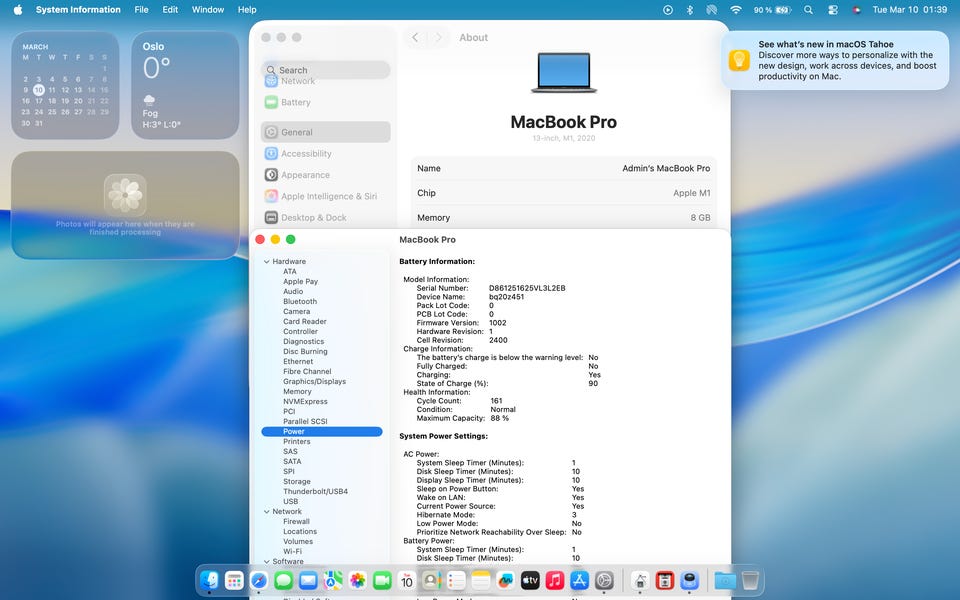Open the File menu
960x600 pixels.
pos(141,10)
